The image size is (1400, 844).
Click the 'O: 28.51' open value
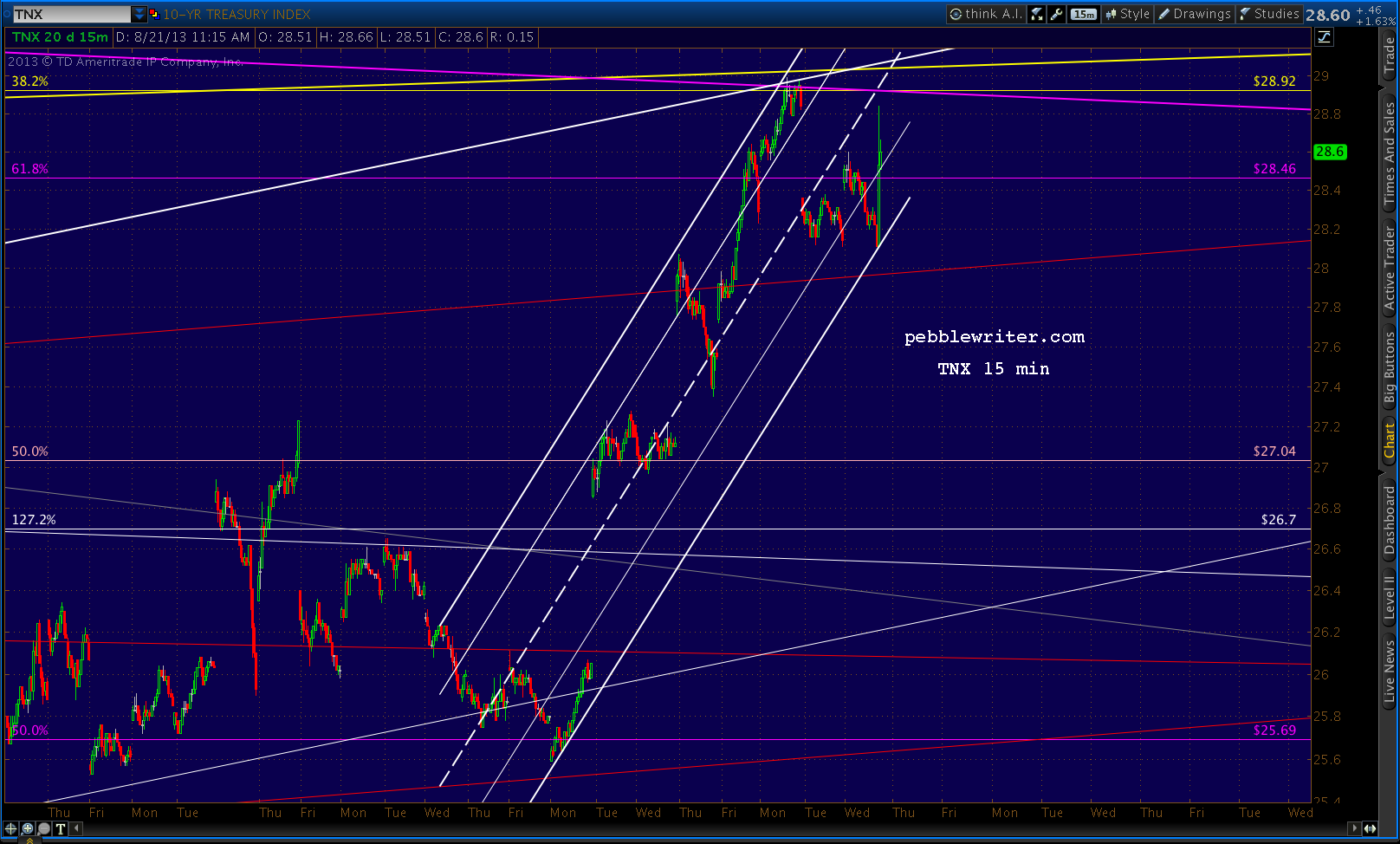click(x=285, y=36)
